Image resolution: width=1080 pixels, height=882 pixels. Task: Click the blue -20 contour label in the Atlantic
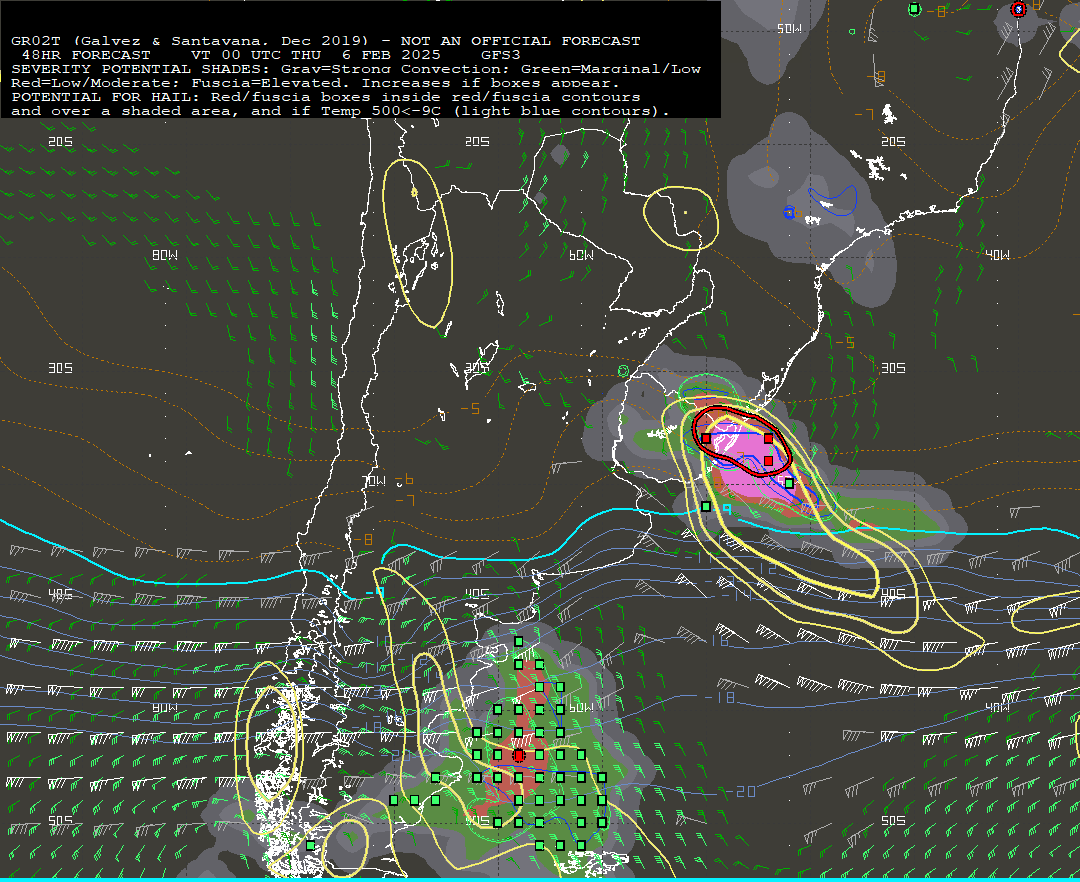pos(740,792)
